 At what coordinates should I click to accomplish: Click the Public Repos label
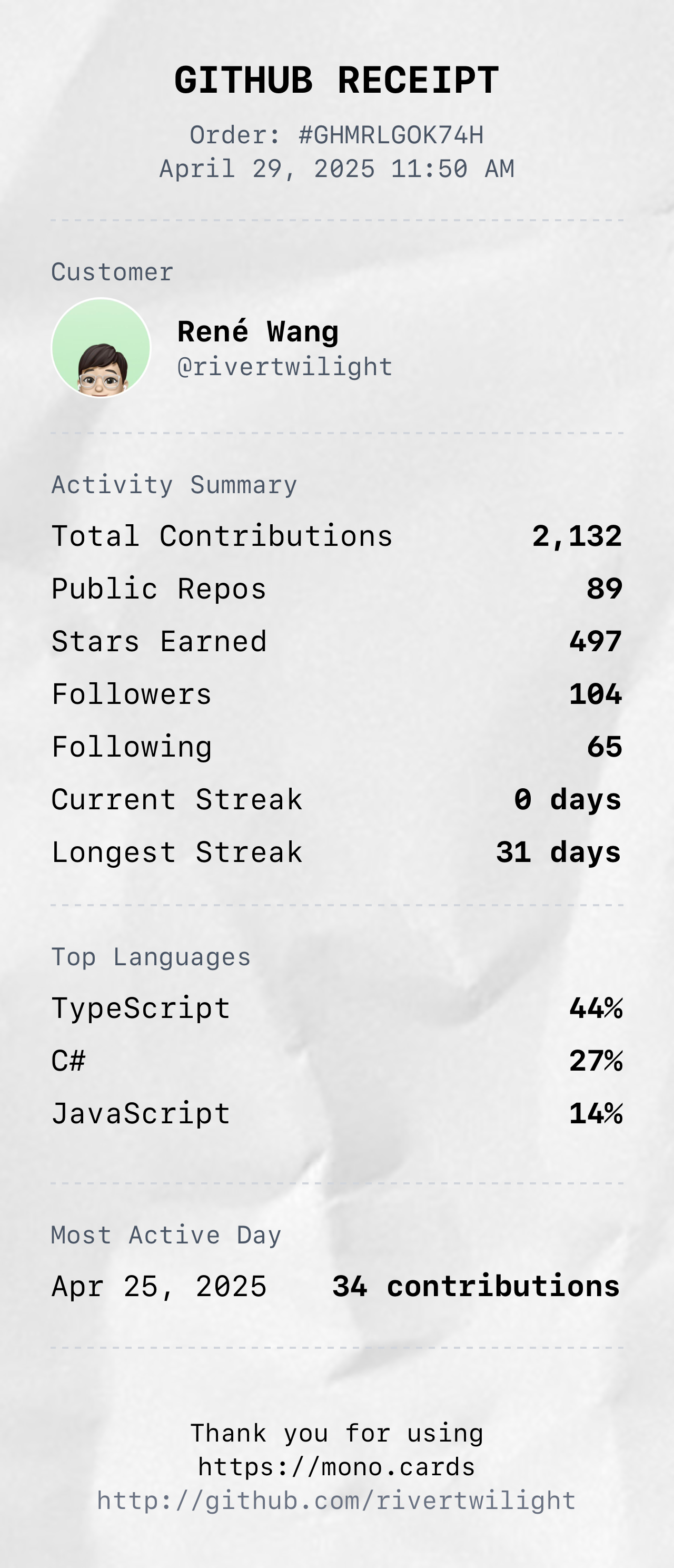159,589
